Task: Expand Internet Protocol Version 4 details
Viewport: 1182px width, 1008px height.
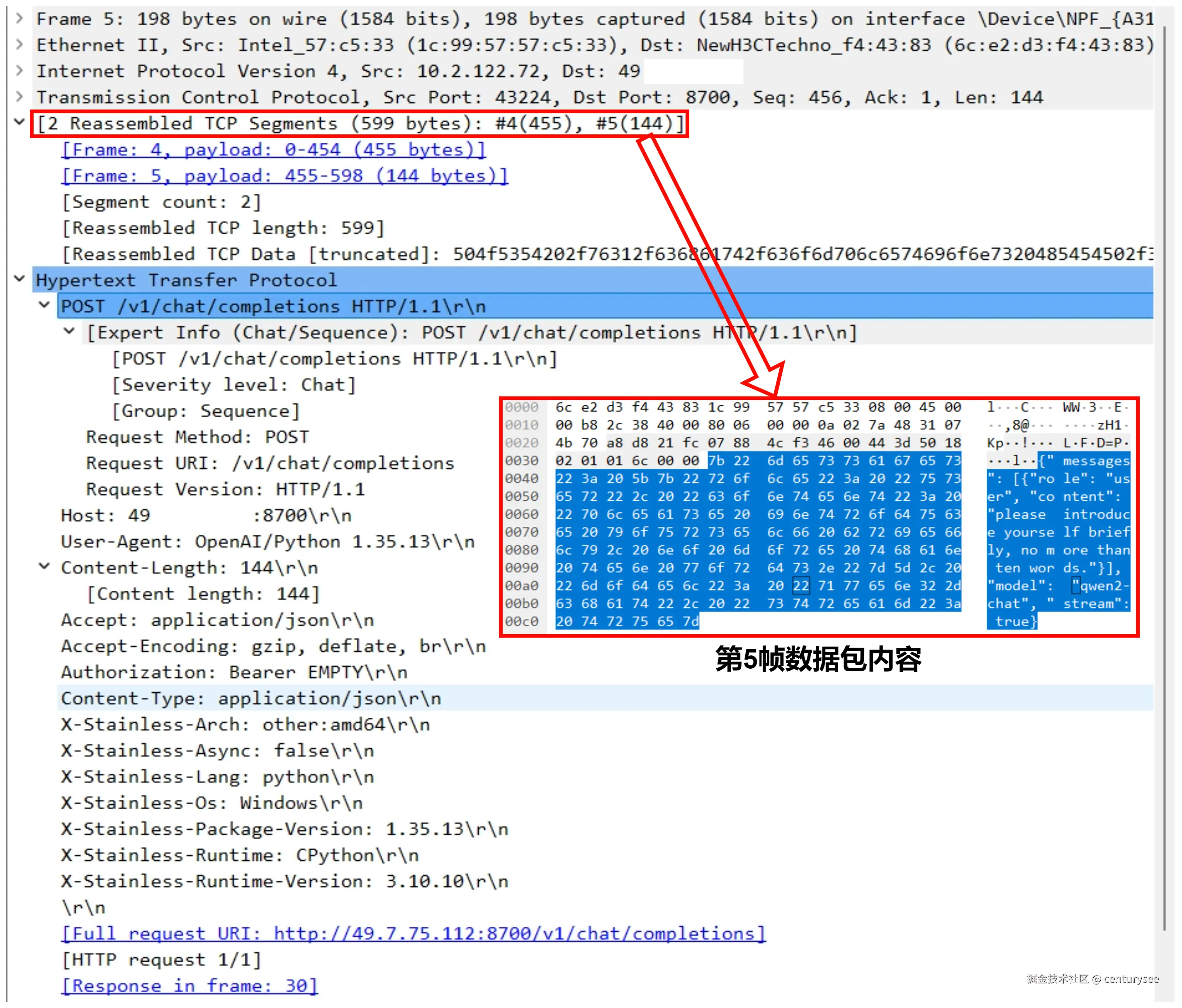Action: point(19,71)
